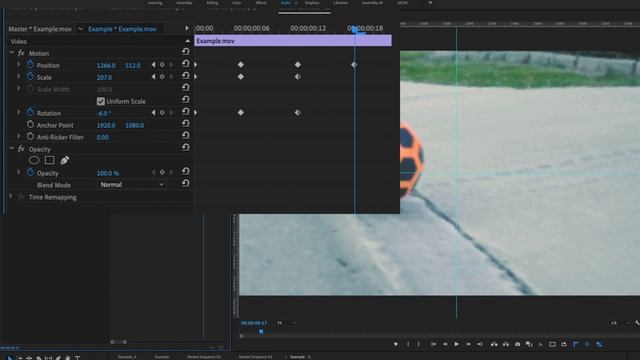Collapse the Motion effect group

[11, 53]
